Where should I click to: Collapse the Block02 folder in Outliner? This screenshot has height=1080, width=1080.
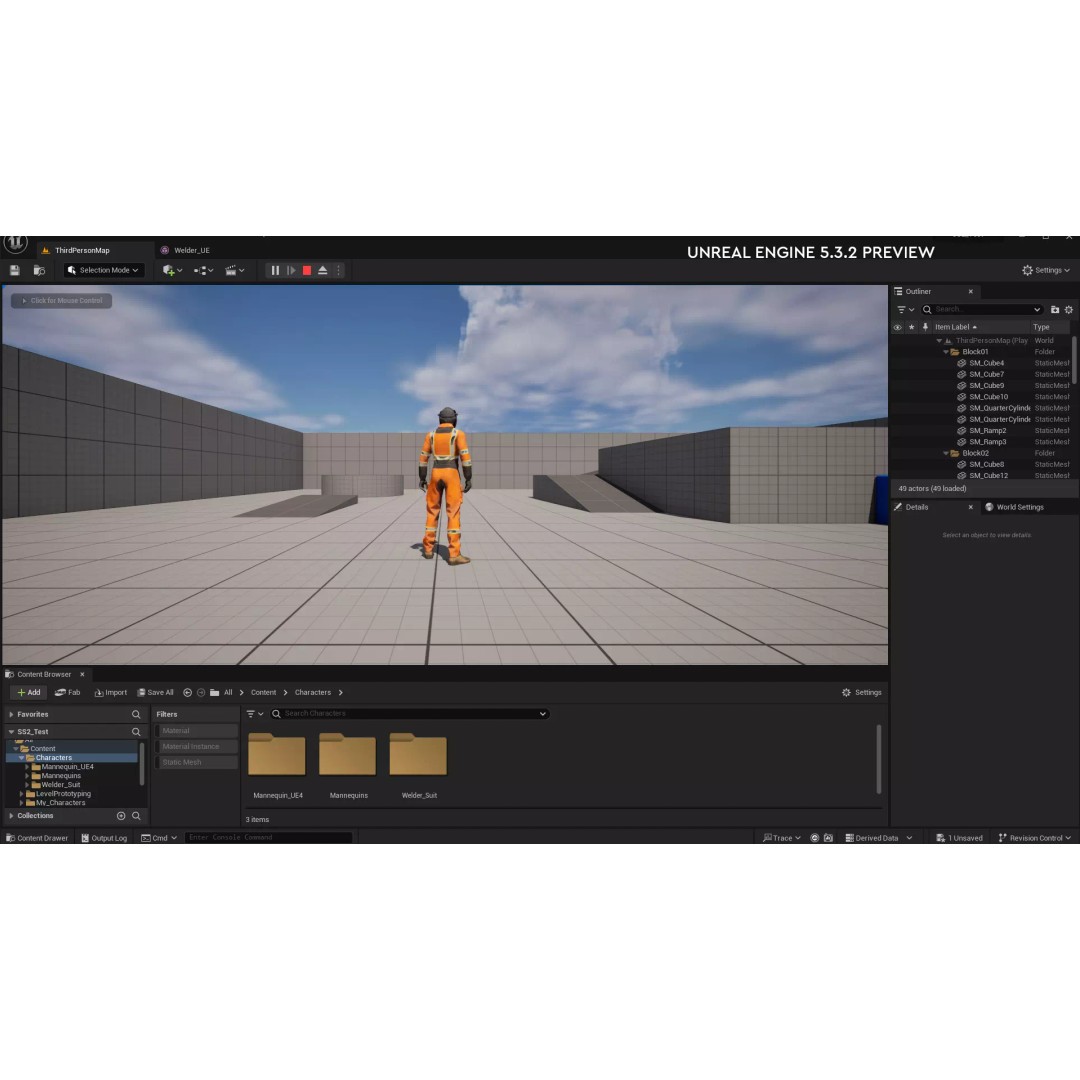click(x=946, y=454)
